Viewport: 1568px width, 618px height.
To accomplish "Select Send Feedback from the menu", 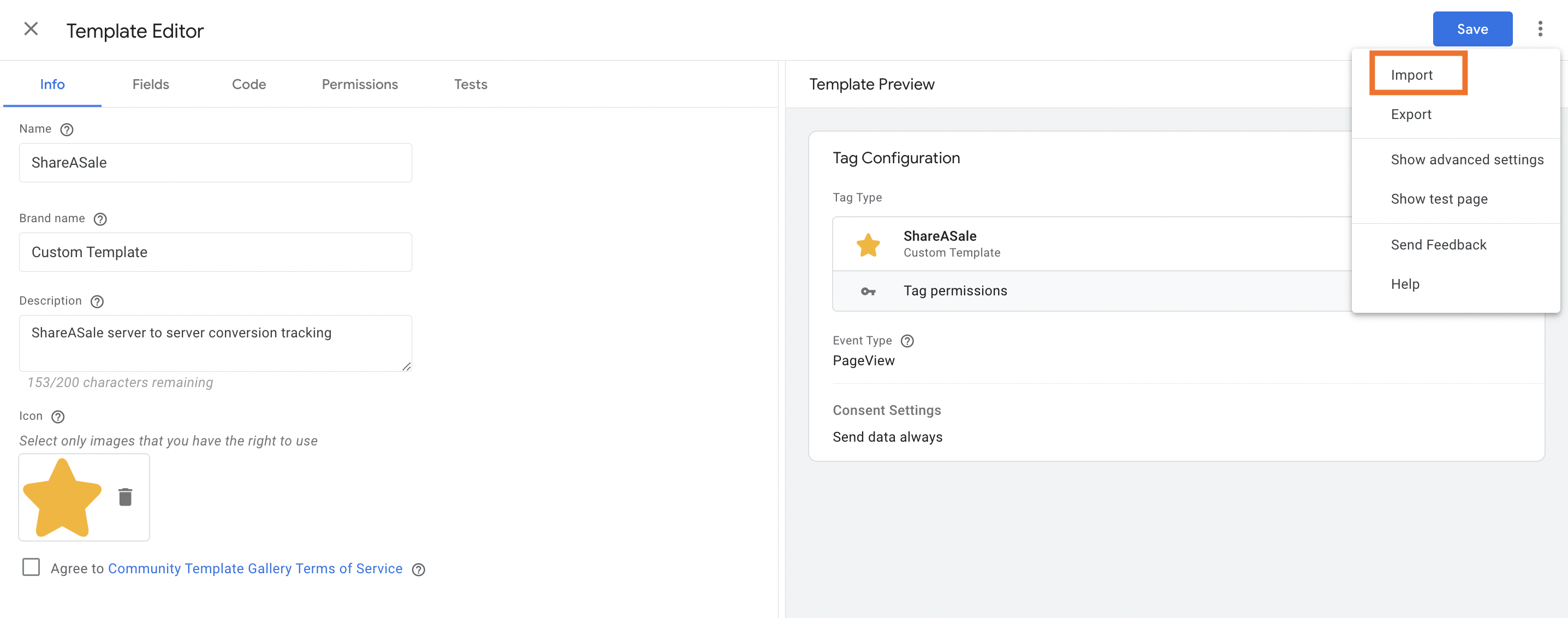I will click(x=1456, y=245).
